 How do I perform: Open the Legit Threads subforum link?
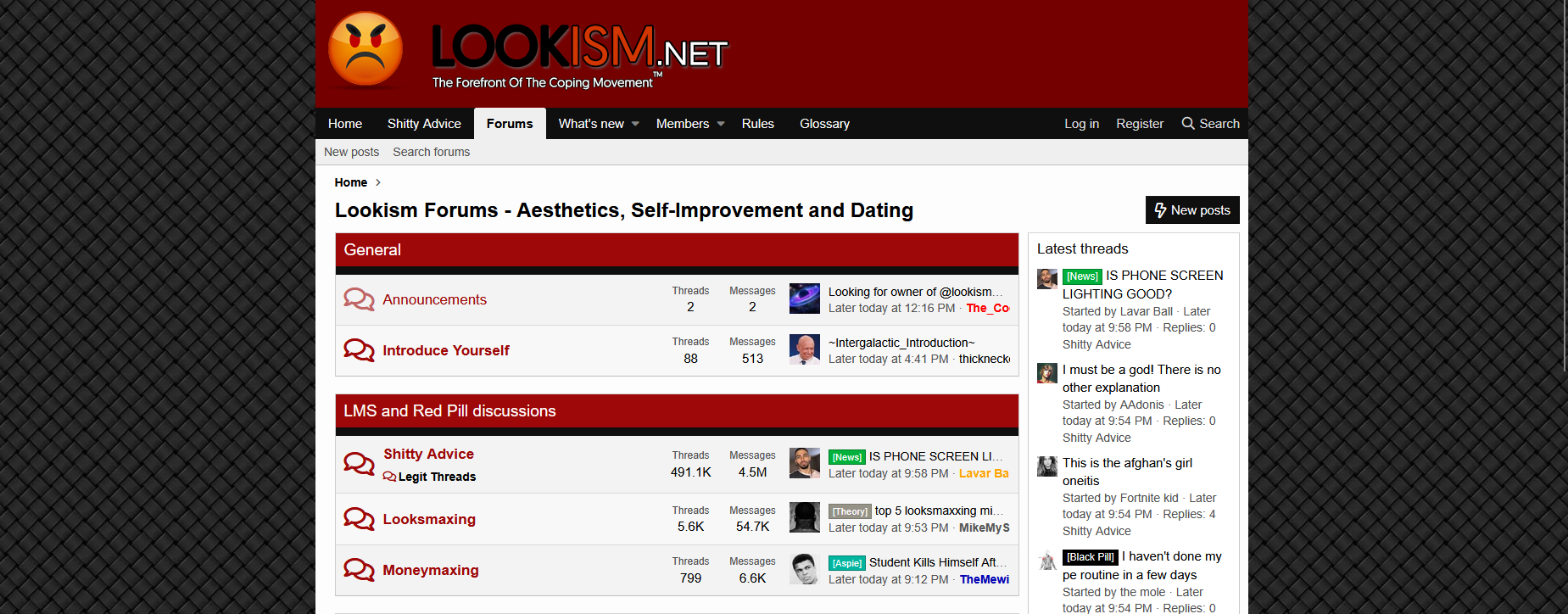coord(437,477)
